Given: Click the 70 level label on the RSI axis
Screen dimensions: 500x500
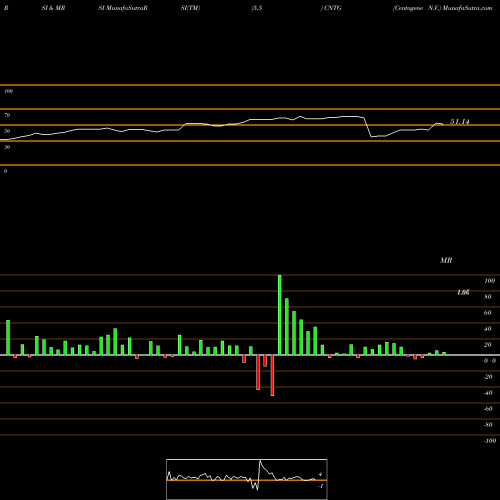Looking at the screenshot, I should (7, 115).
